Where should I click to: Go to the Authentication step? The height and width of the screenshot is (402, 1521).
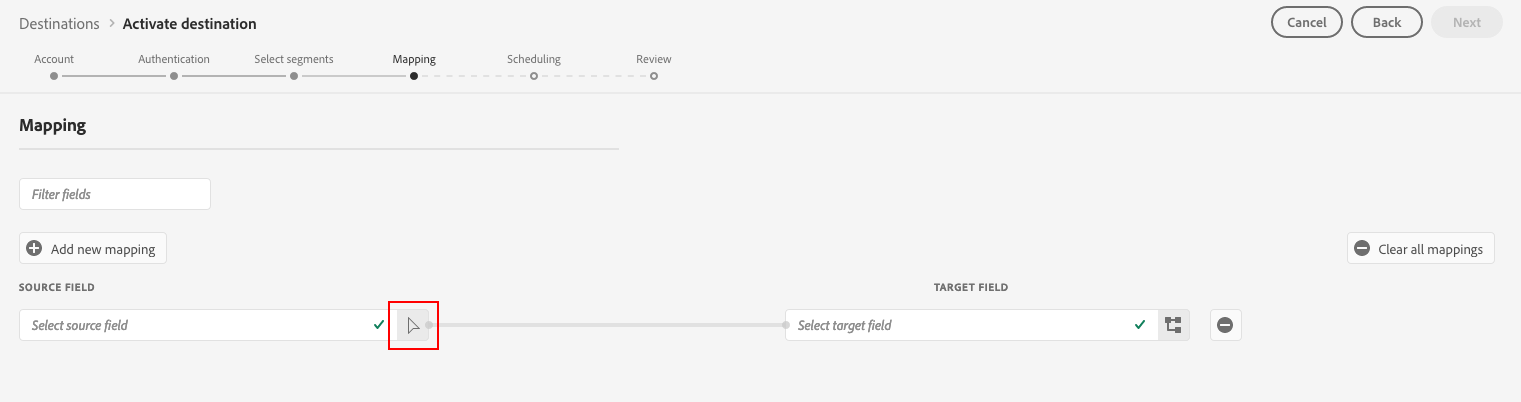tap(174, 66)
